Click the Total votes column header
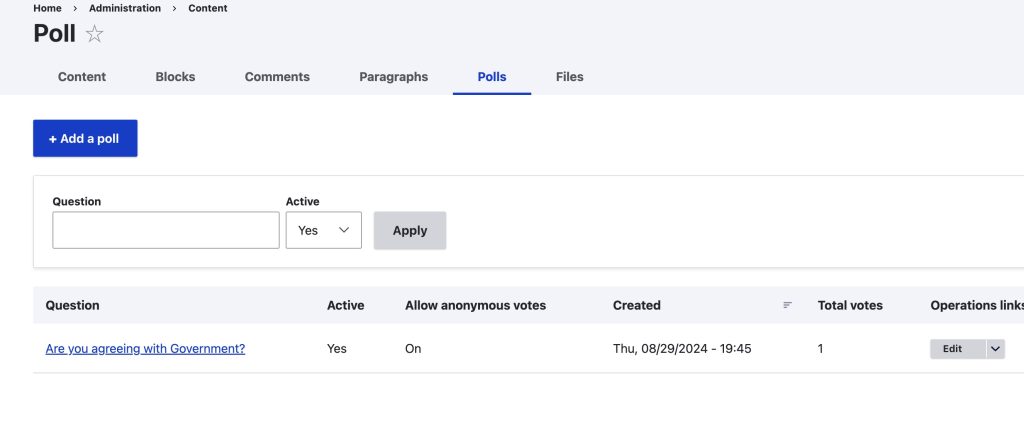The height and width of the screenshot is (427, 1024). [x=850, y=306]
